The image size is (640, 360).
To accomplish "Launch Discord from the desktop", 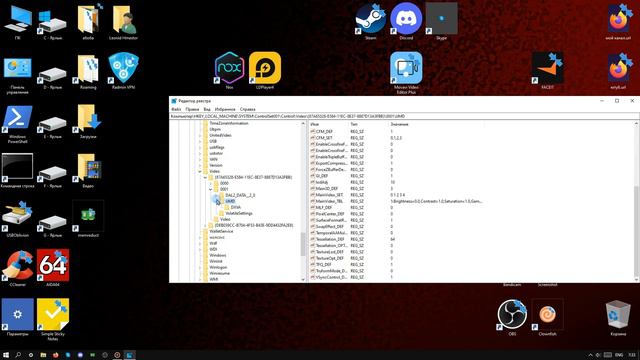I will 406,19.
